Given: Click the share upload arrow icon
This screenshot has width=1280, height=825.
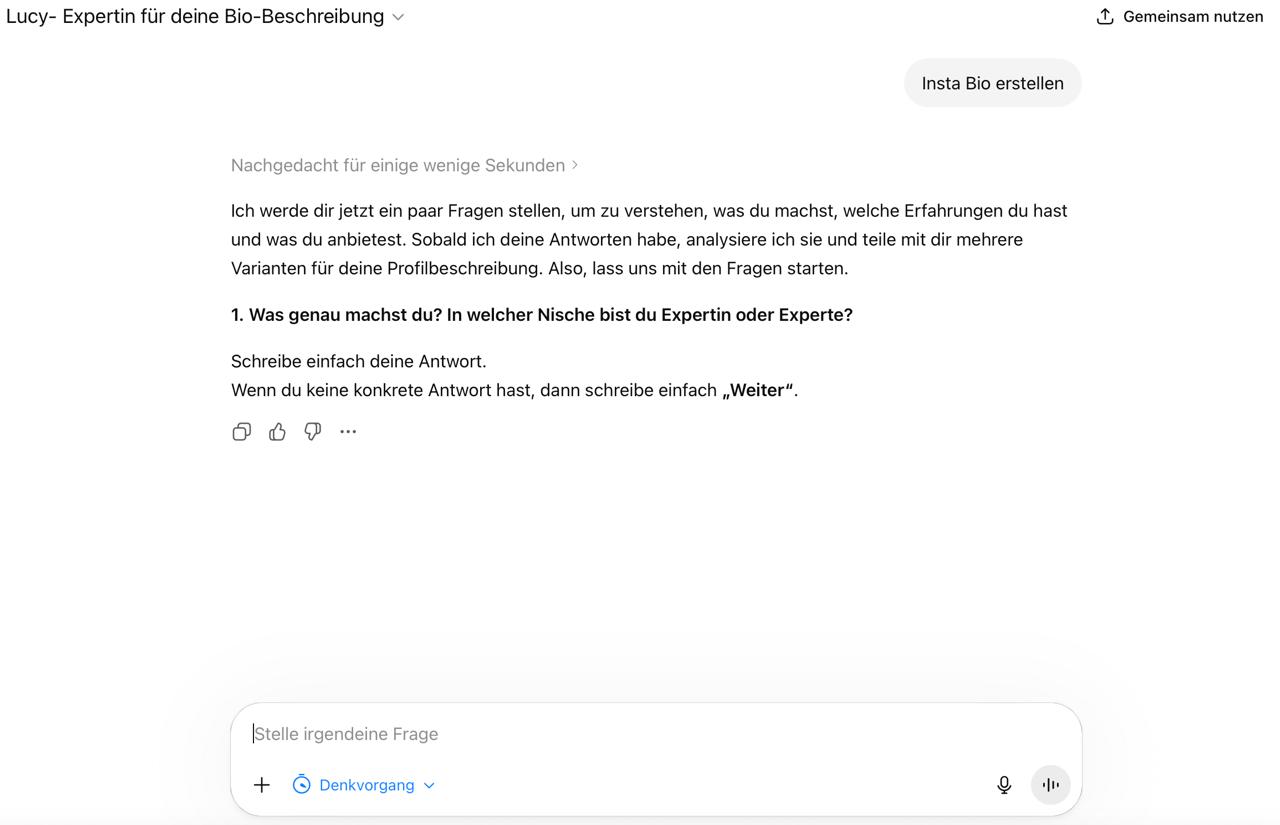Looking at the screenshot, I should pyautogui.click(x=1105, y=16).
